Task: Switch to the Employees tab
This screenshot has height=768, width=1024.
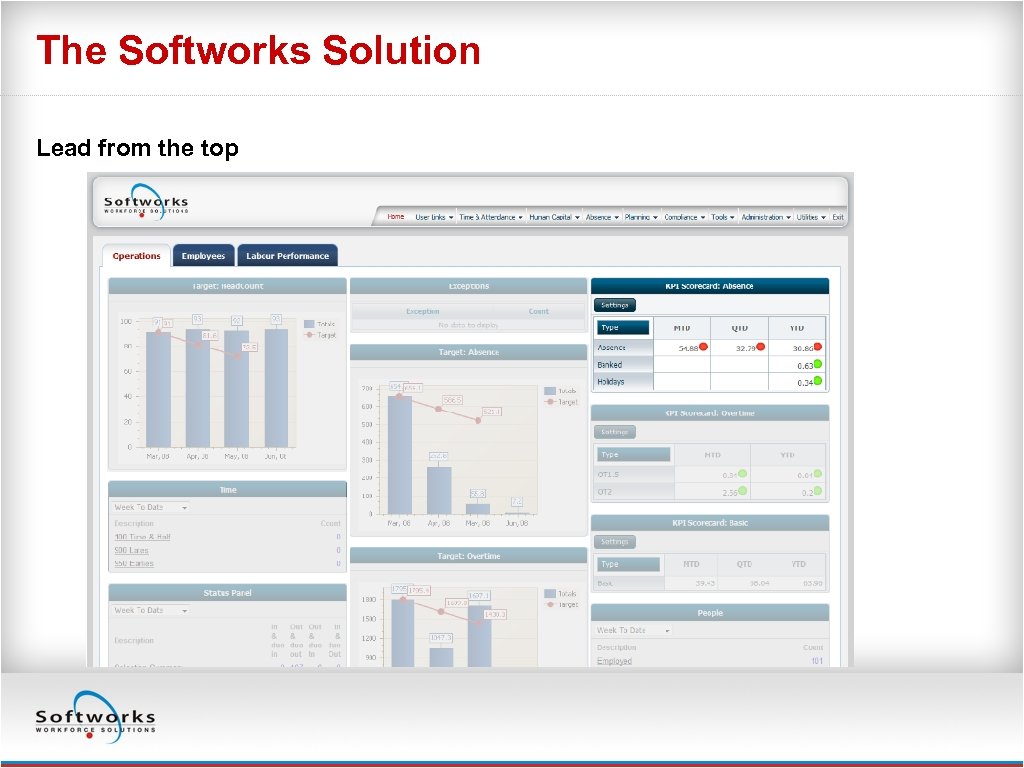Action: (203, 255)
